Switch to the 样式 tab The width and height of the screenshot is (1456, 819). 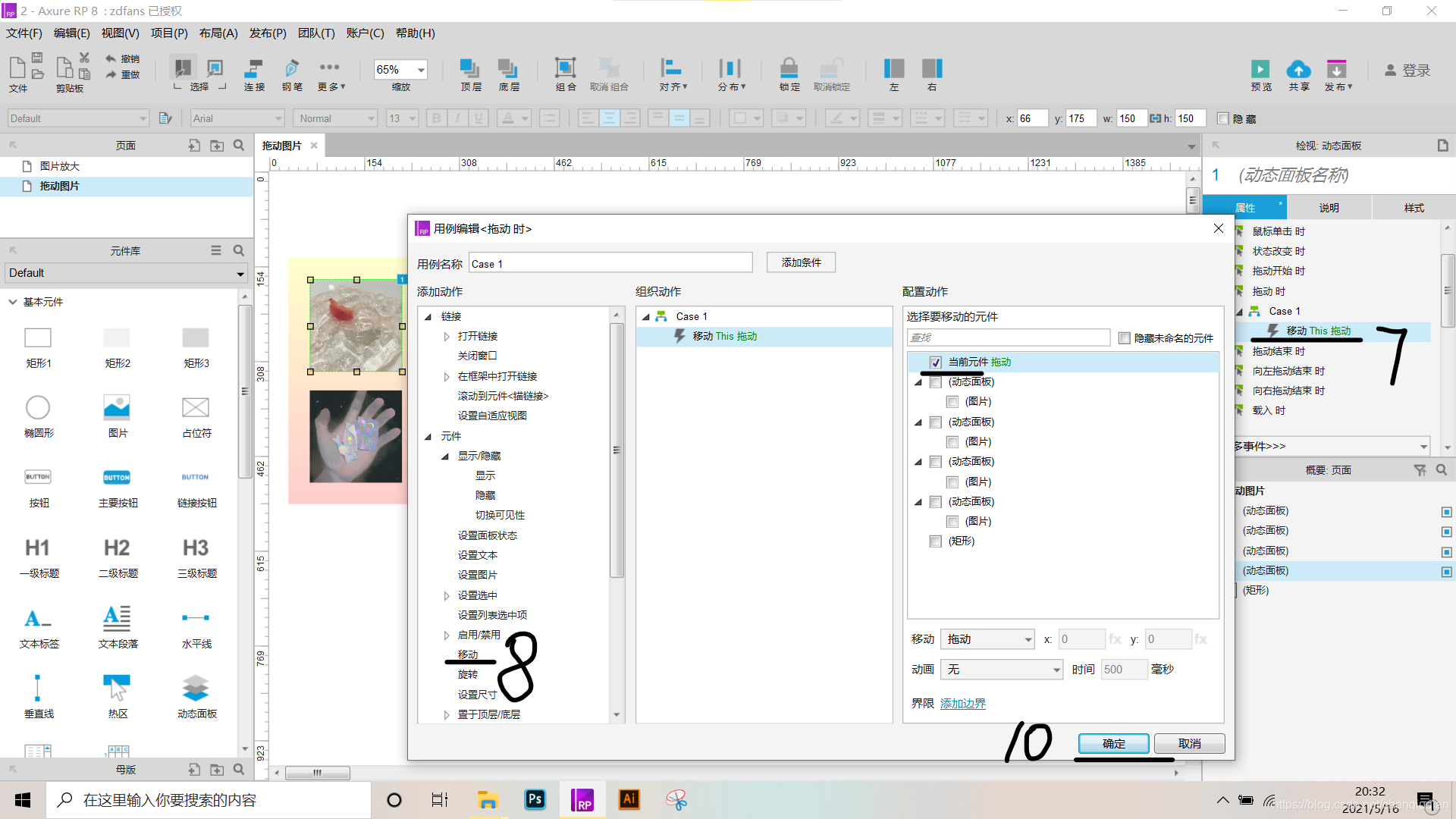pyautogui.click(x=1414, y=208)
